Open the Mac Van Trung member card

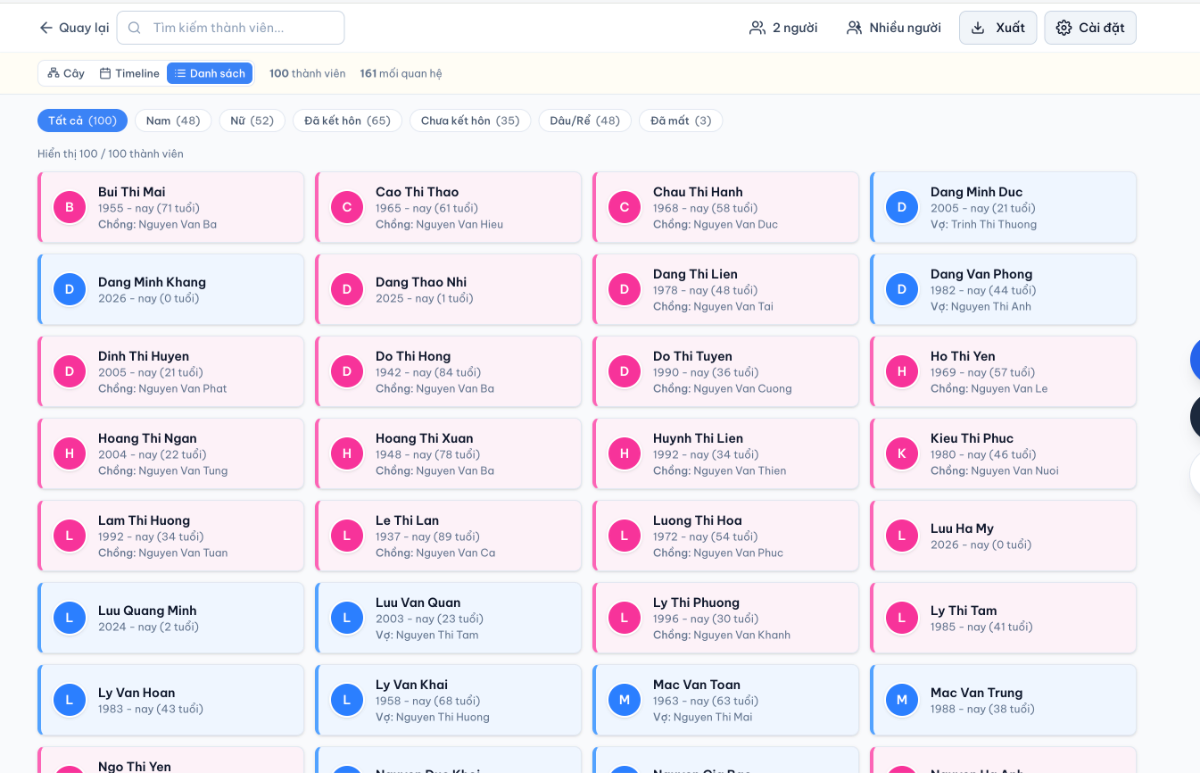pyautogui.click(x=1003, y=700)
